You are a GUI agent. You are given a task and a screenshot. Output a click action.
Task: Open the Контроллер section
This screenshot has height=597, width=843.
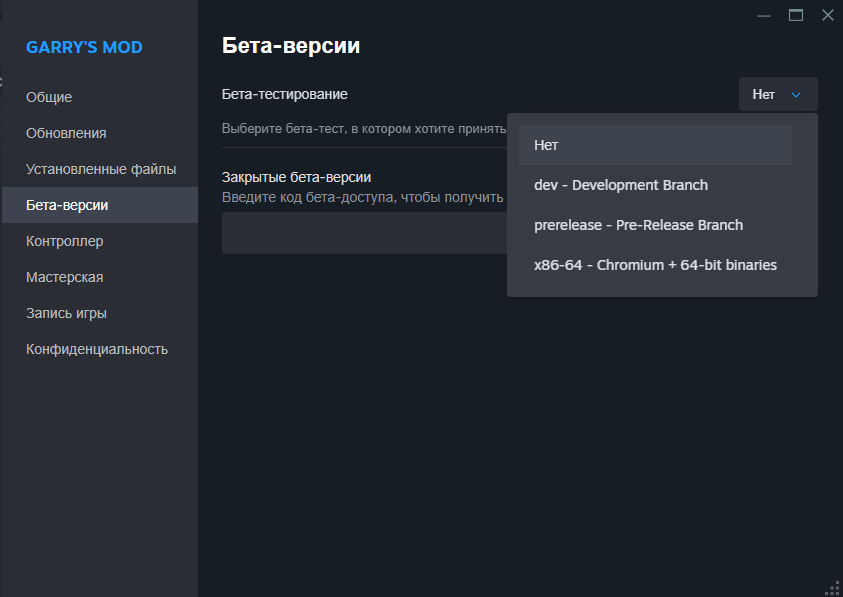[x=100, y=241]
